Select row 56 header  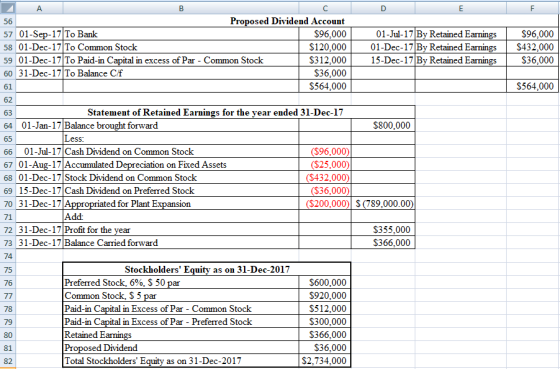pos(8,21)
